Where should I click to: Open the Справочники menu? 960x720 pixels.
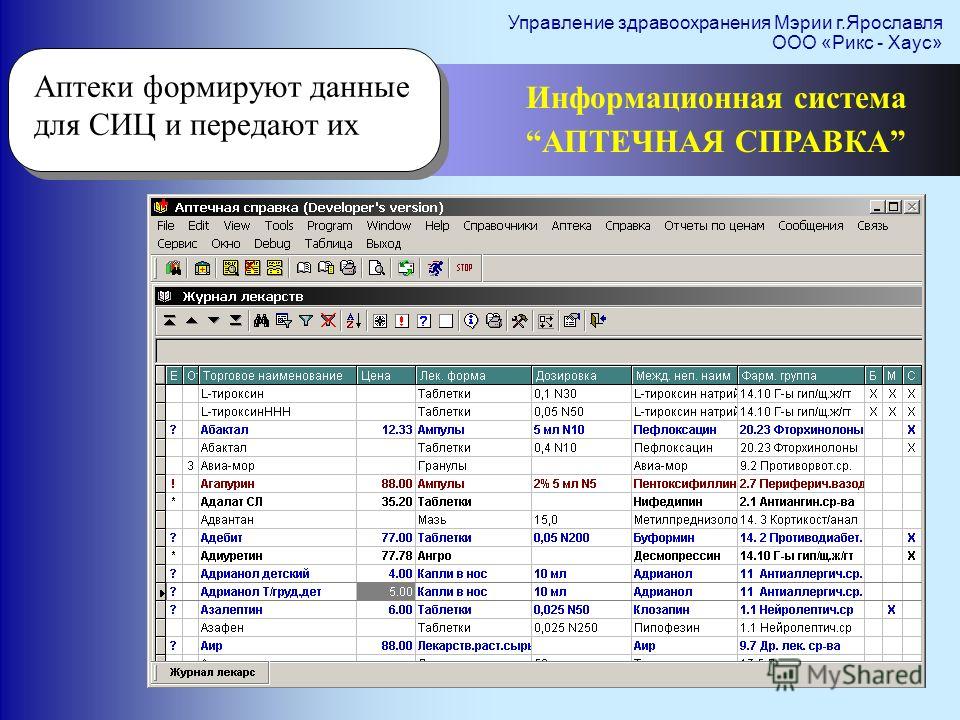tap(500, 225)
